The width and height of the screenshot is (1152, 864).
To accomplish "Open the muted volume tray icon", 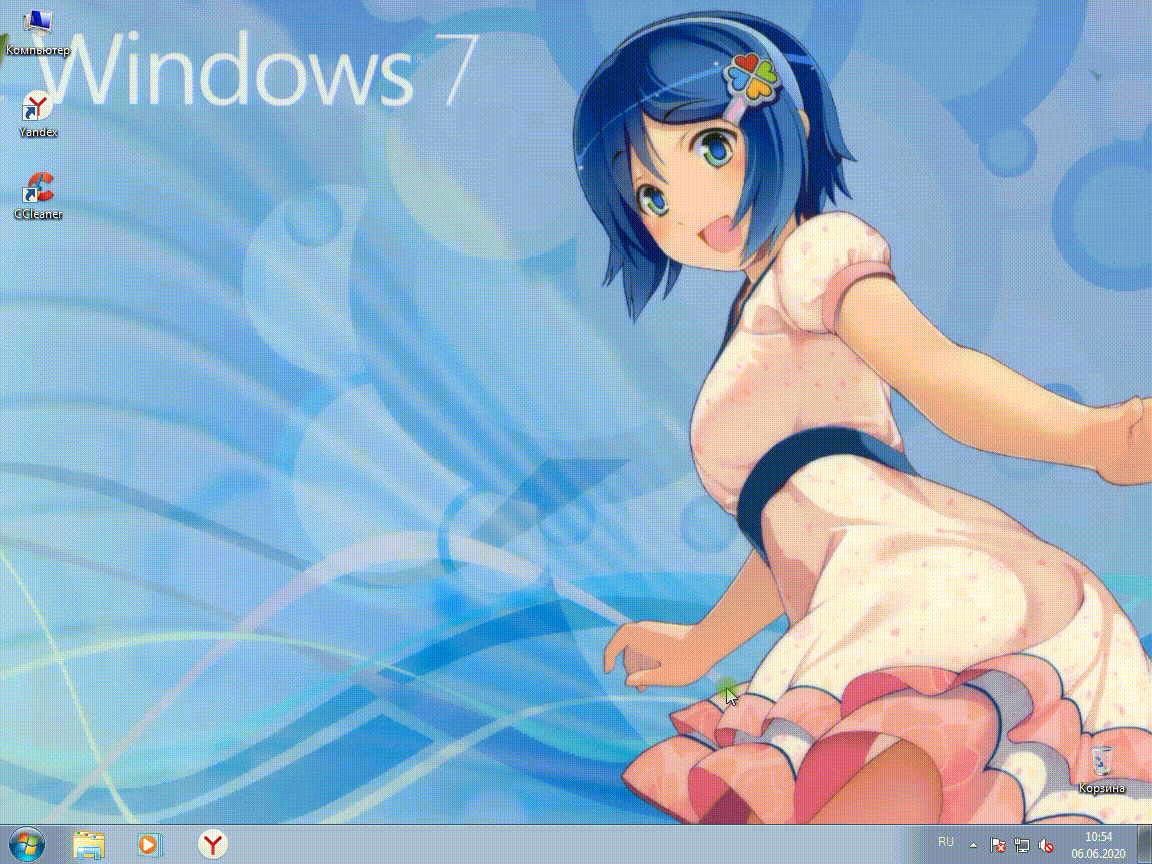I will pyautogui.click(x=1046, y=846).
